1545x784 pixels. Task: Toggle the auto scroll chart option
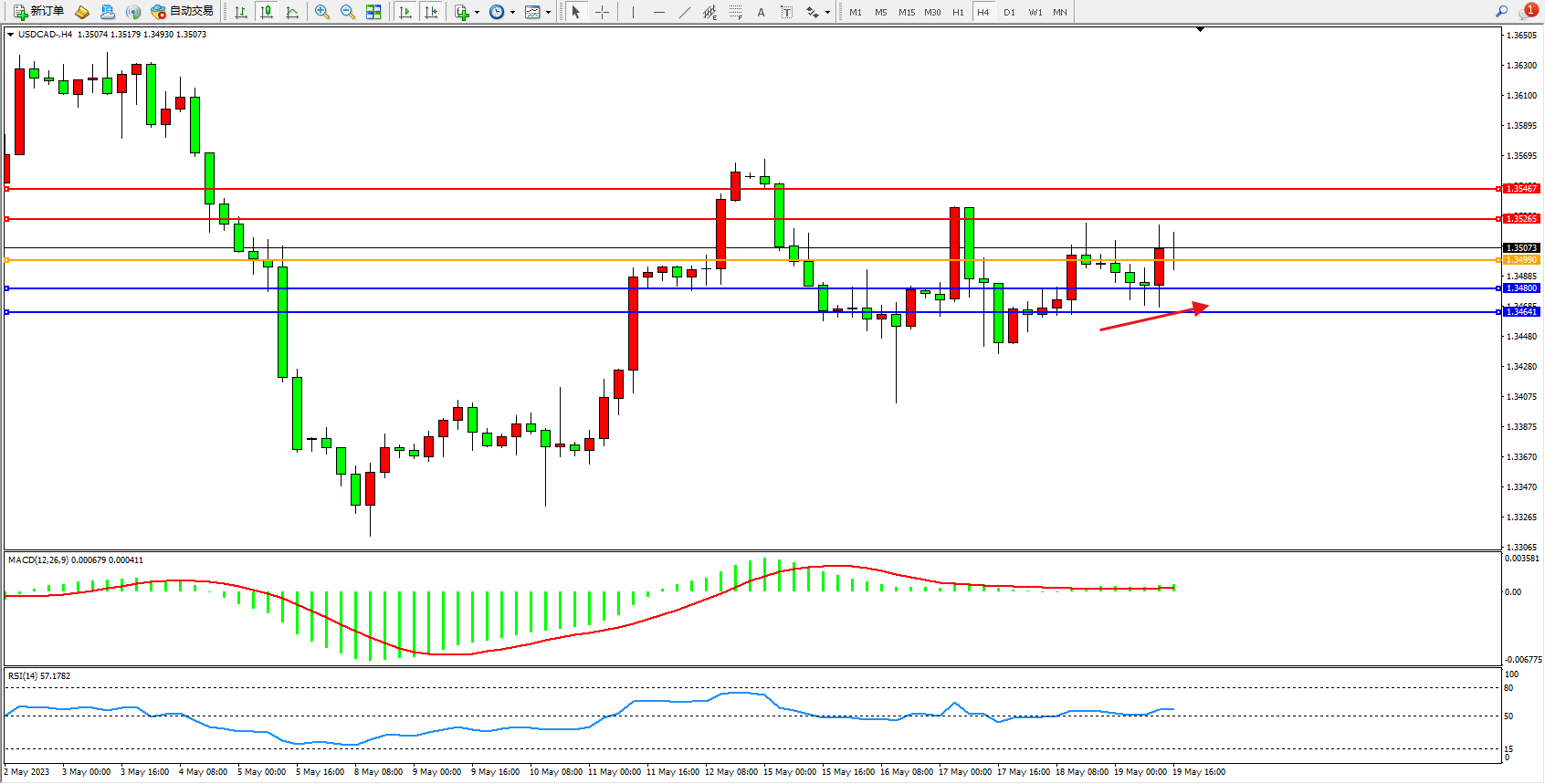pyautogui.click(x=405, y=12)
